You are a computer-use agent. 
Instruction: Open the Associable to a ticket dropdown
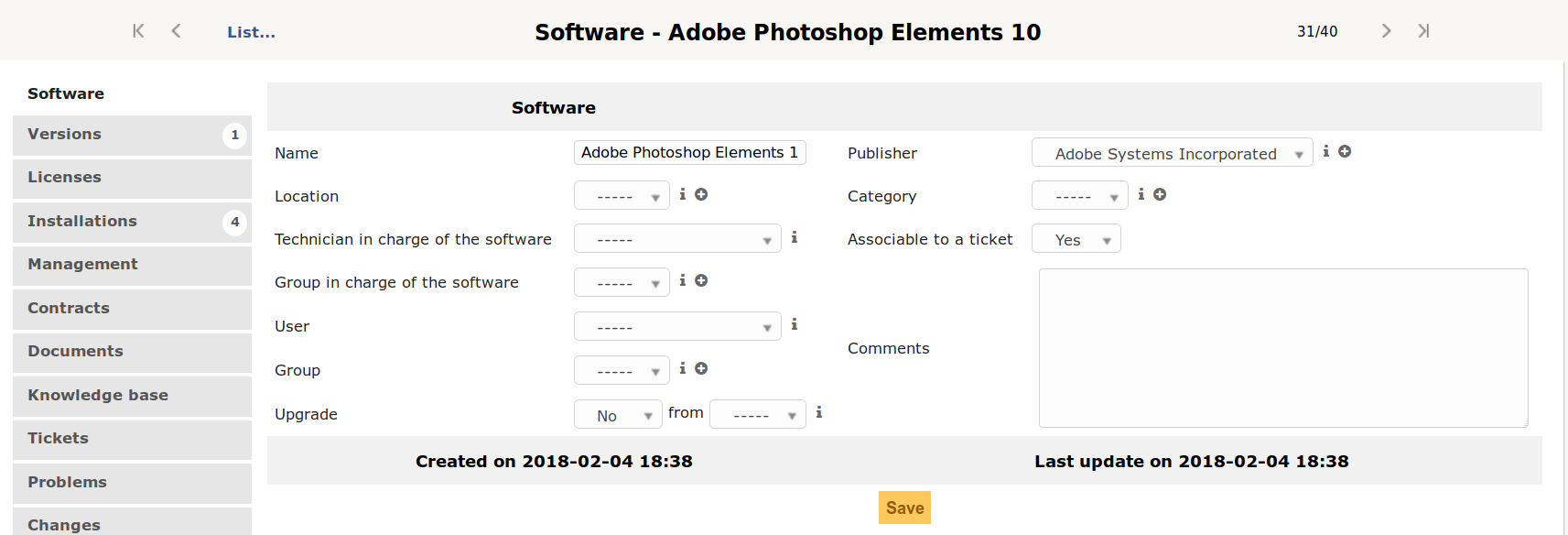(1076, 239)
